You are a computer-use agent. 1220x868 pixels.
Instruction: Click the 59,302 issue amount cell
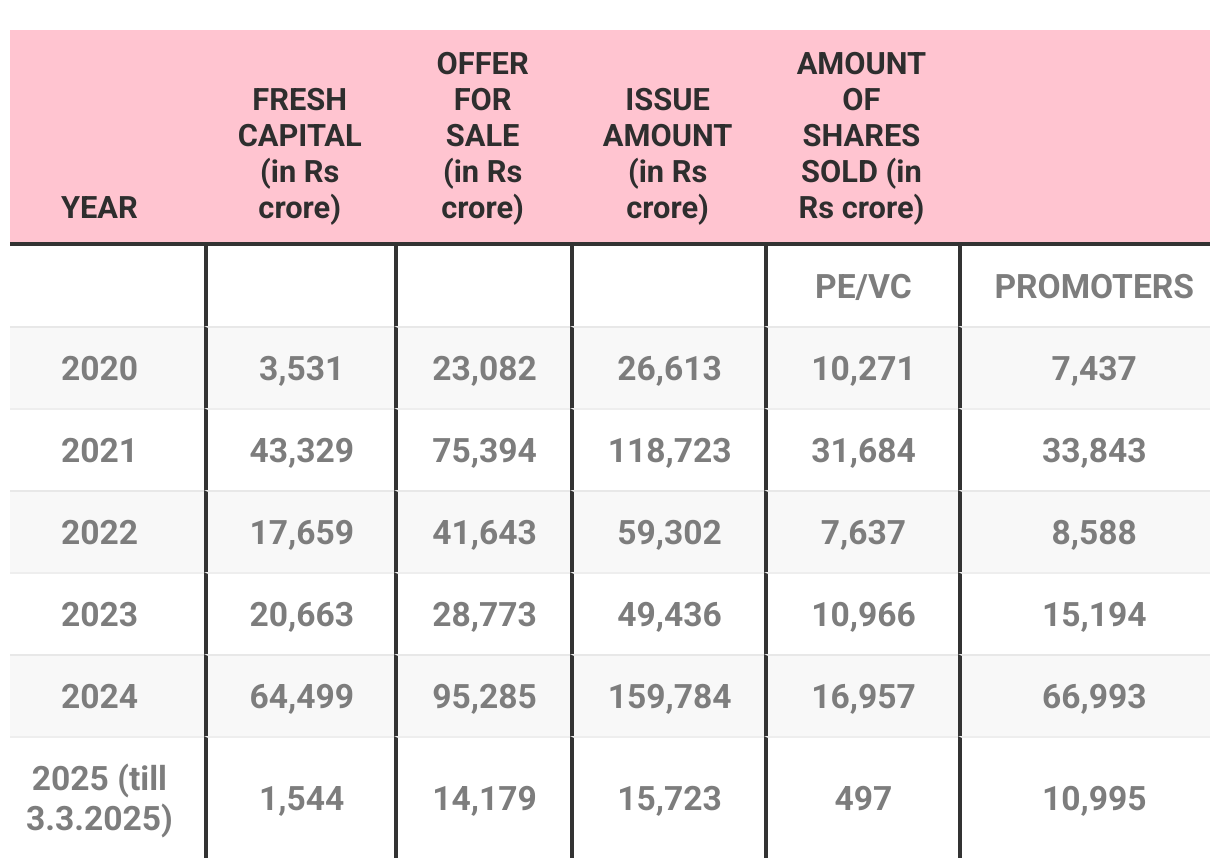click(669, 532)
